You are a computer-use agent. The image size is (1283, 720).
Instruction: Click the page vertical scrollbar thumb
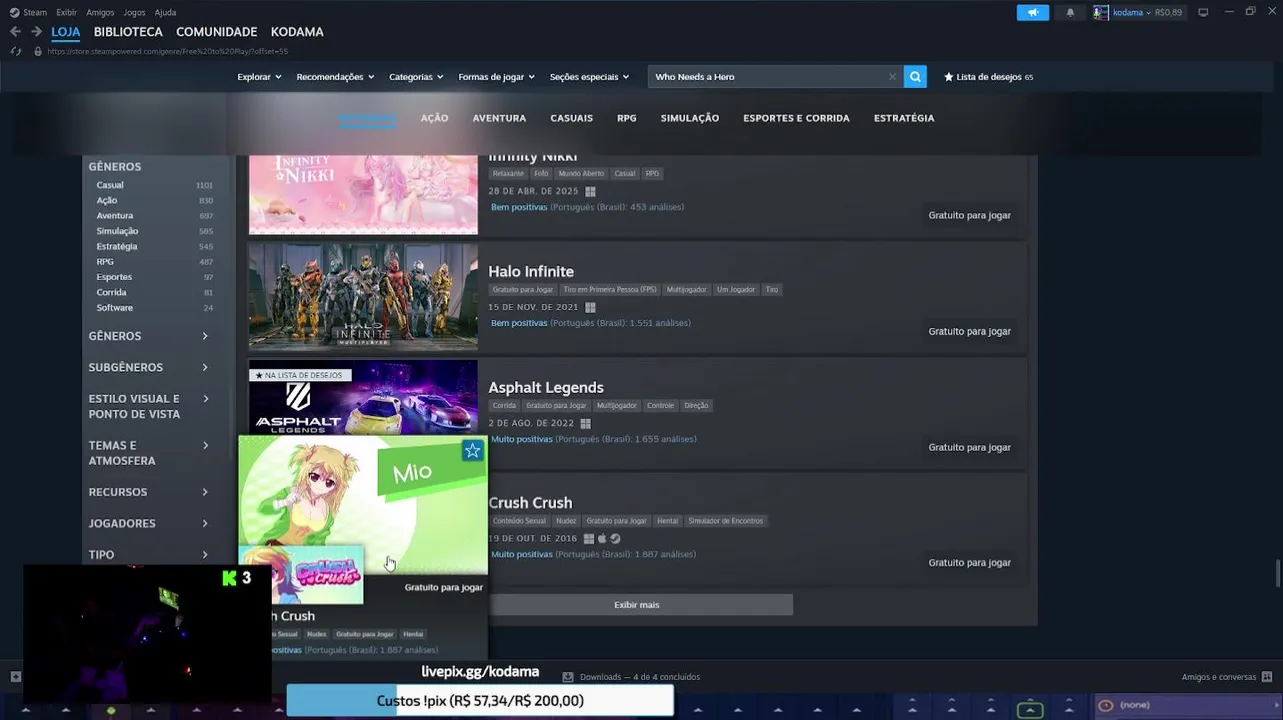(1277, 575)
